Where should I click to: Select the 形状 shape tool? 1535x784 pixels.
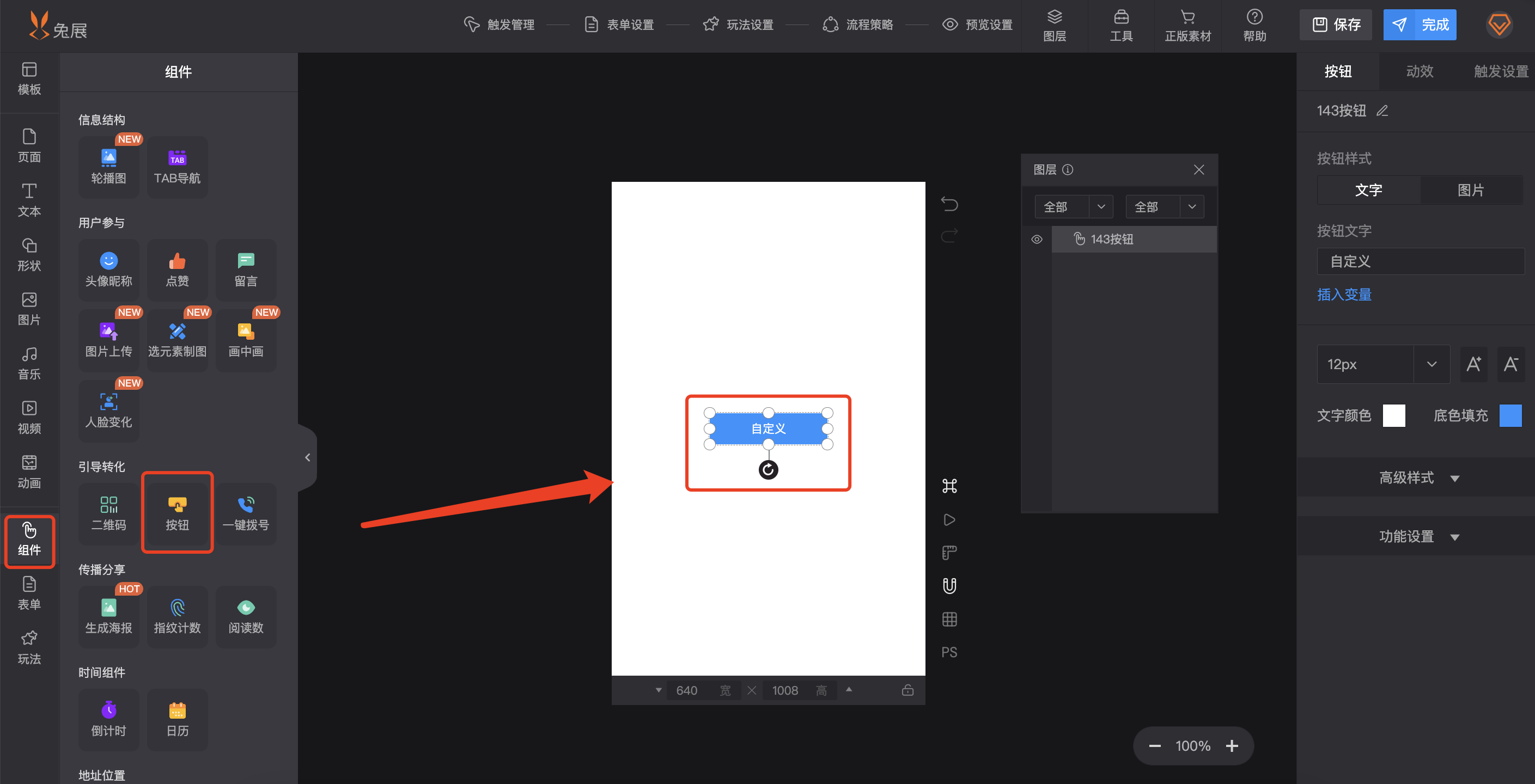coord(29,254)
